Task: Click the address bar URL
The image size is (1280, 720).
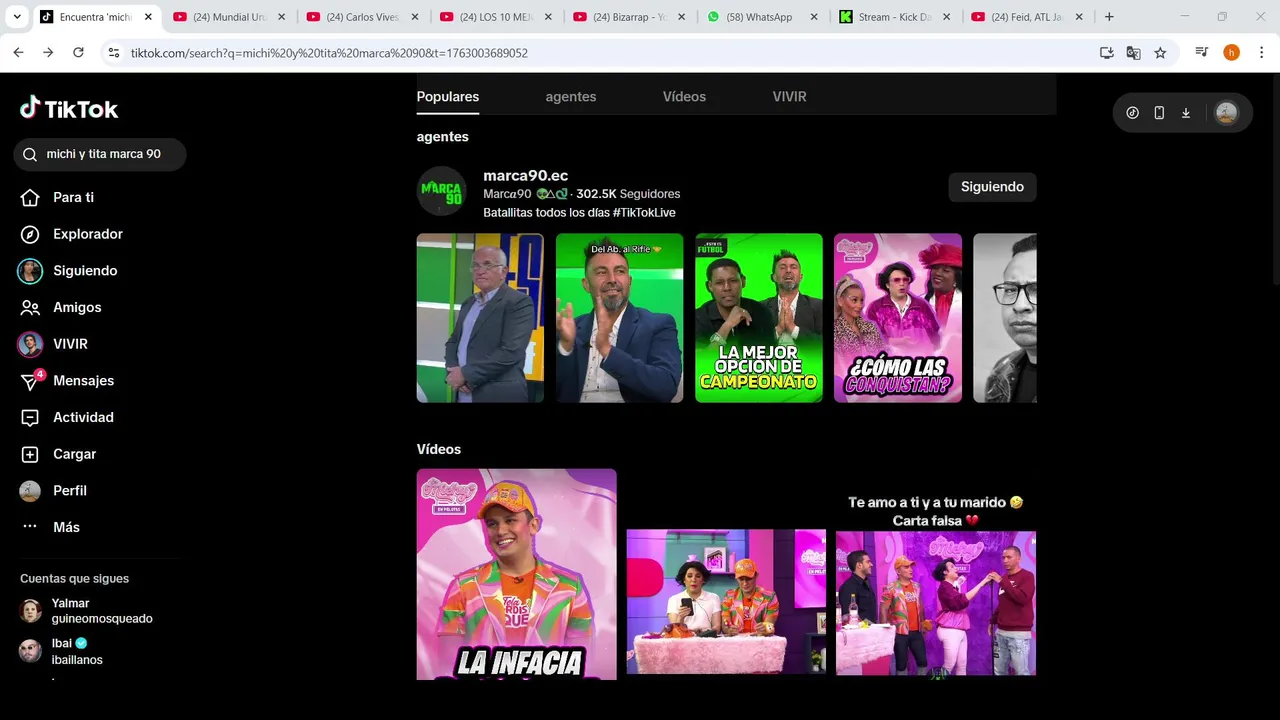Action: tap(329, 53)
